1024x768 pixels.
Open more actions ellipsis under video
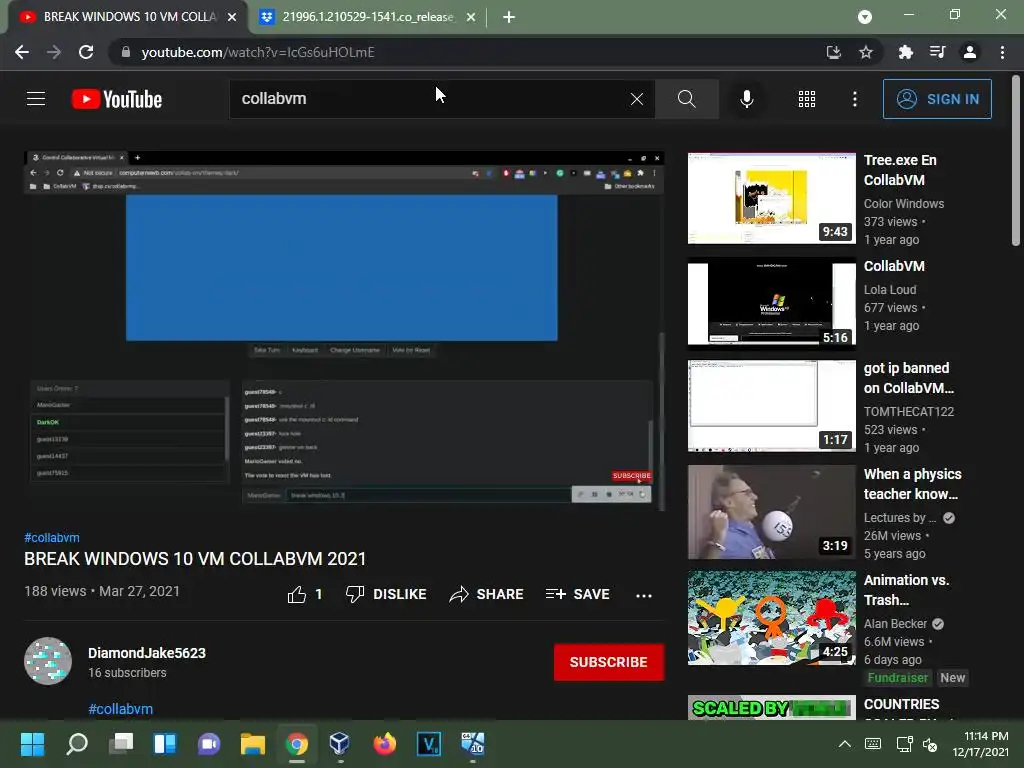[644, 595]
